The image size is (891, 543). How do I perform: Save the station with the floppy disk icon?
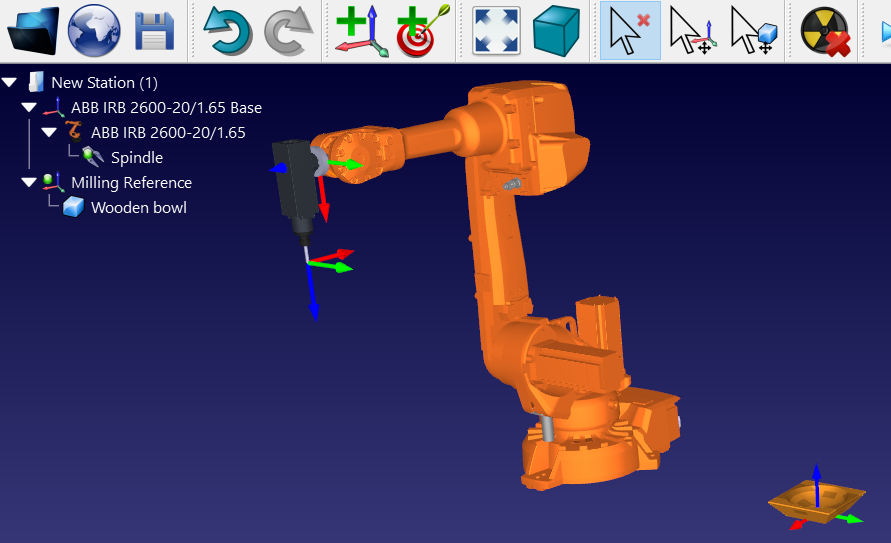tap(155, 31)
